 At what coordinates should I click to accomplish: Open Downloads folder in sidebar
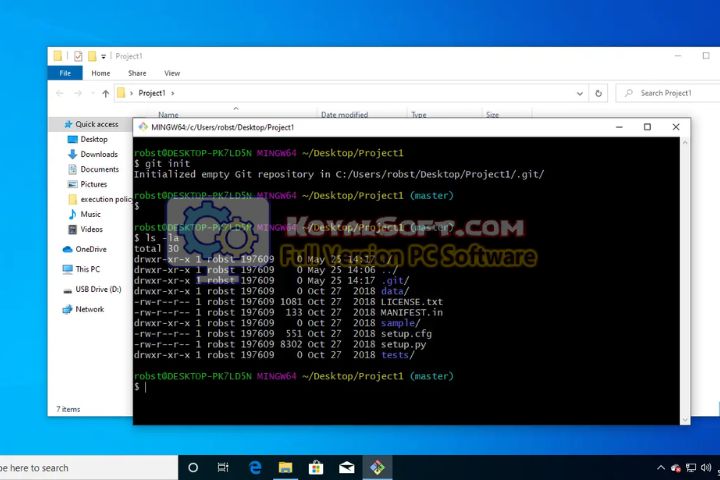(99, 154)
